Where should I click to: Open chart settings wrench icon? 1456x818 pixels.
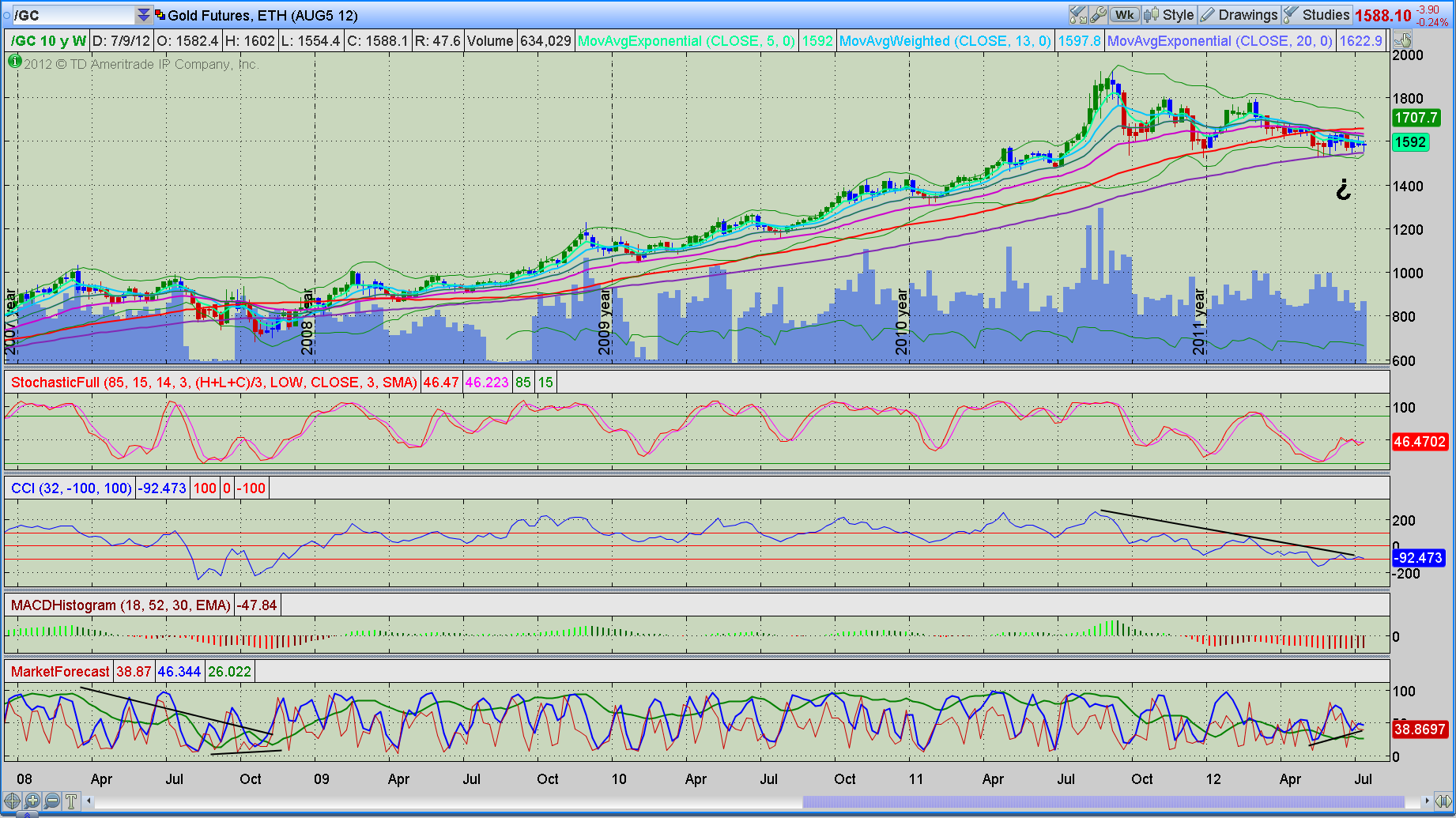pyautogui.click(x=1097, y=15)
